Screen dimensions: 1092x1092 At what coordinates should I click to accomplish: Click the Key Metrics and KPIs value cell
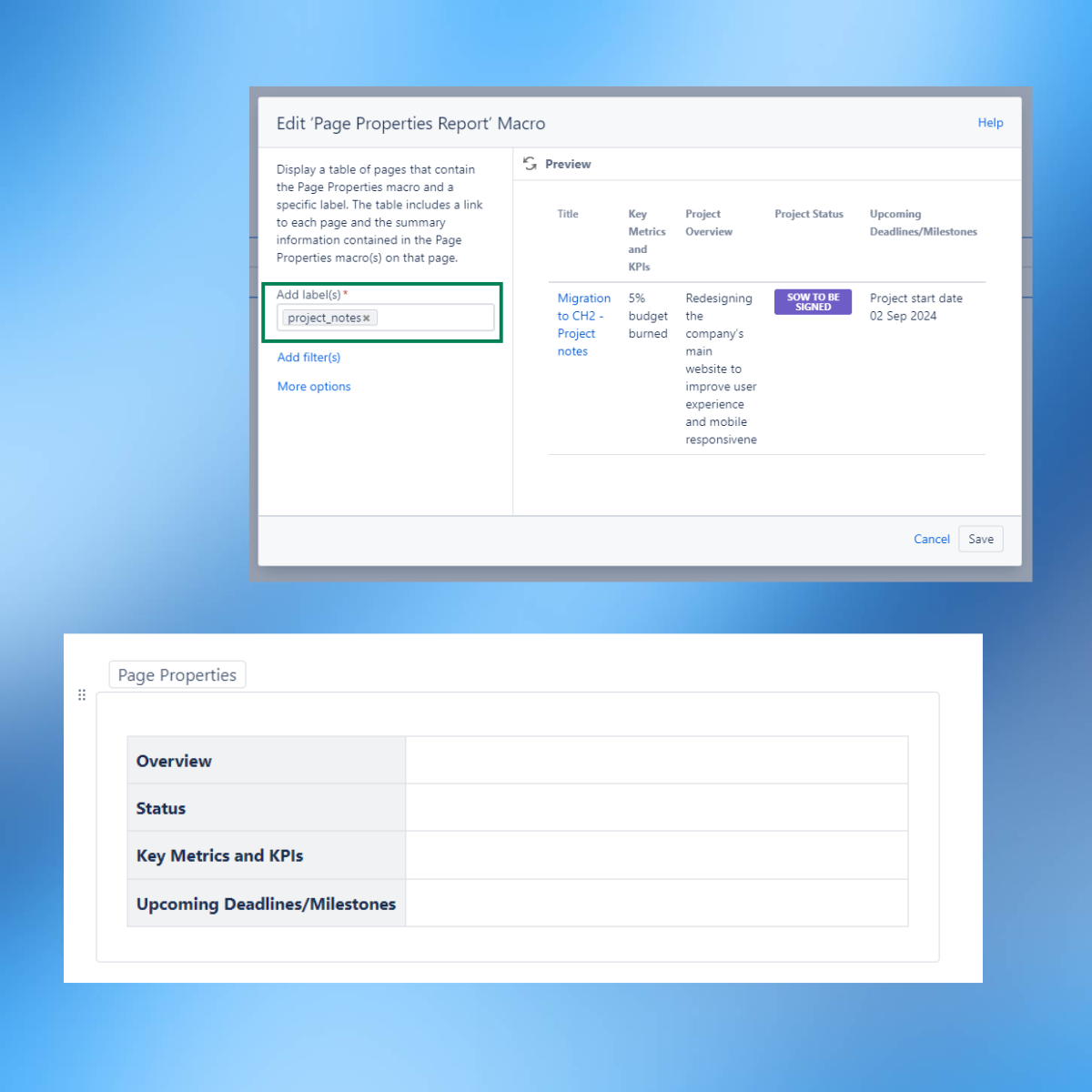(x=655, y=854)
